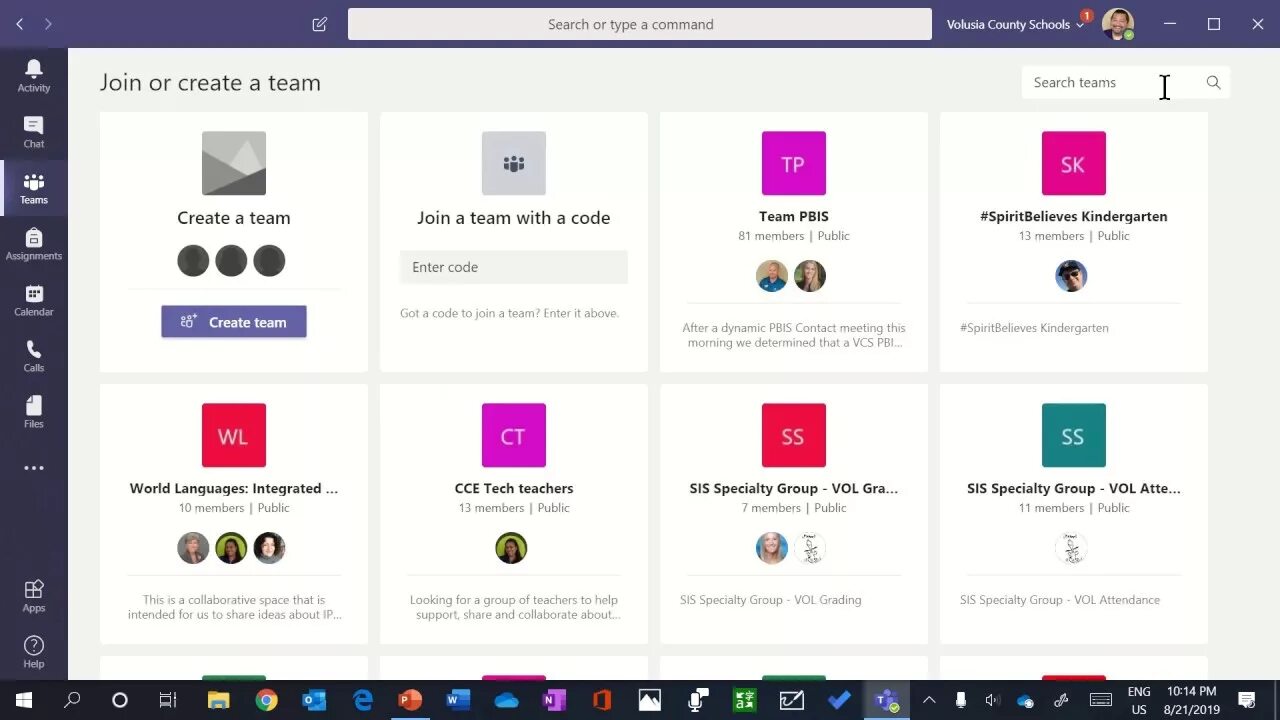Open the profile picture menu
Viewport: 1280px width, 720px height.
pos(1118,24)
